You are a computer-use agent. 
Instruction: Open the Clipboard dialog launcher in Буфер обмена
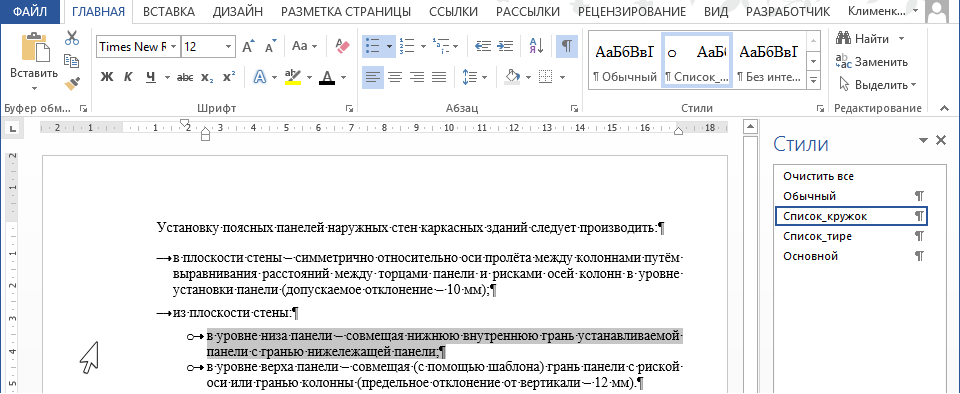point(84,108)
